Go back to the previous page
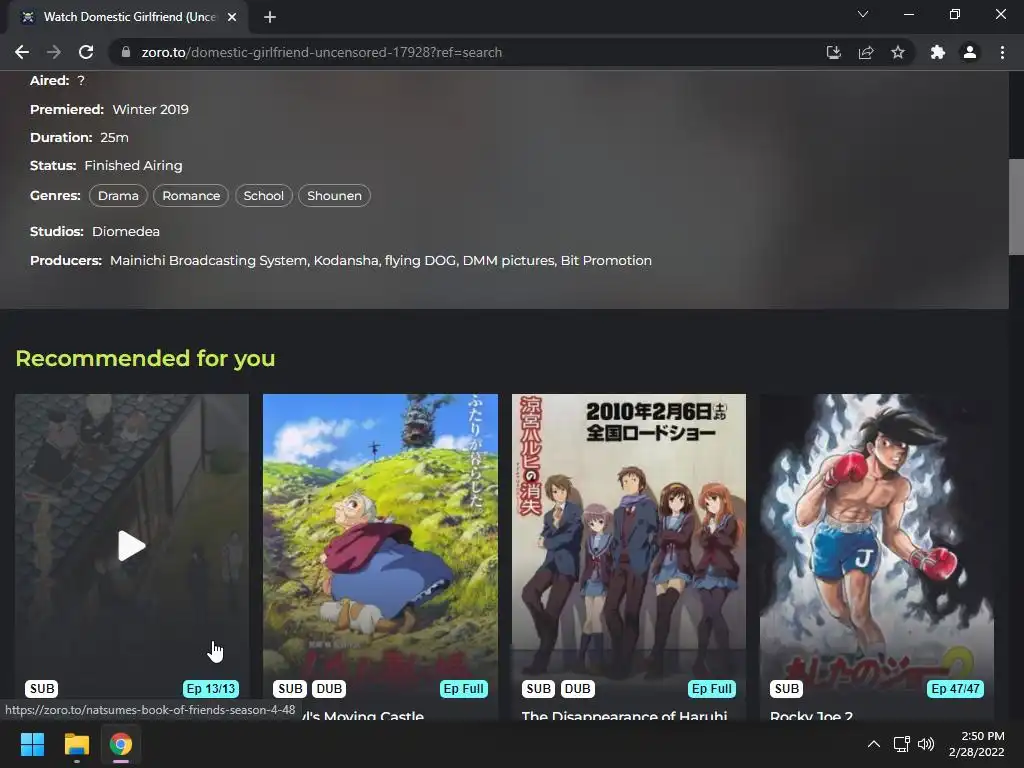 tap(22, 52)
